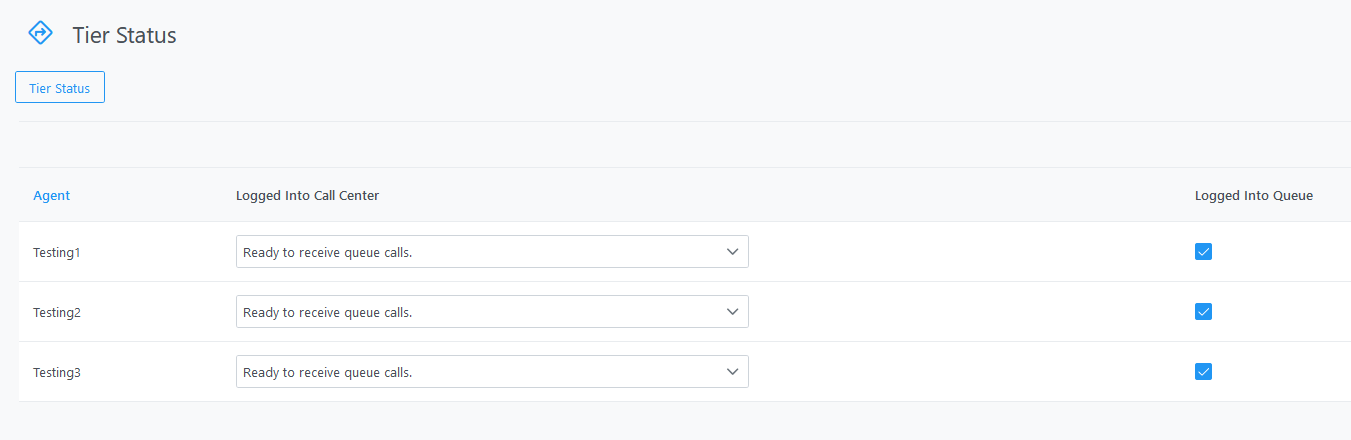This screenshot has width=1351, height=440.
Task: Click the Logged Into Call Center header
Action: 307,196
